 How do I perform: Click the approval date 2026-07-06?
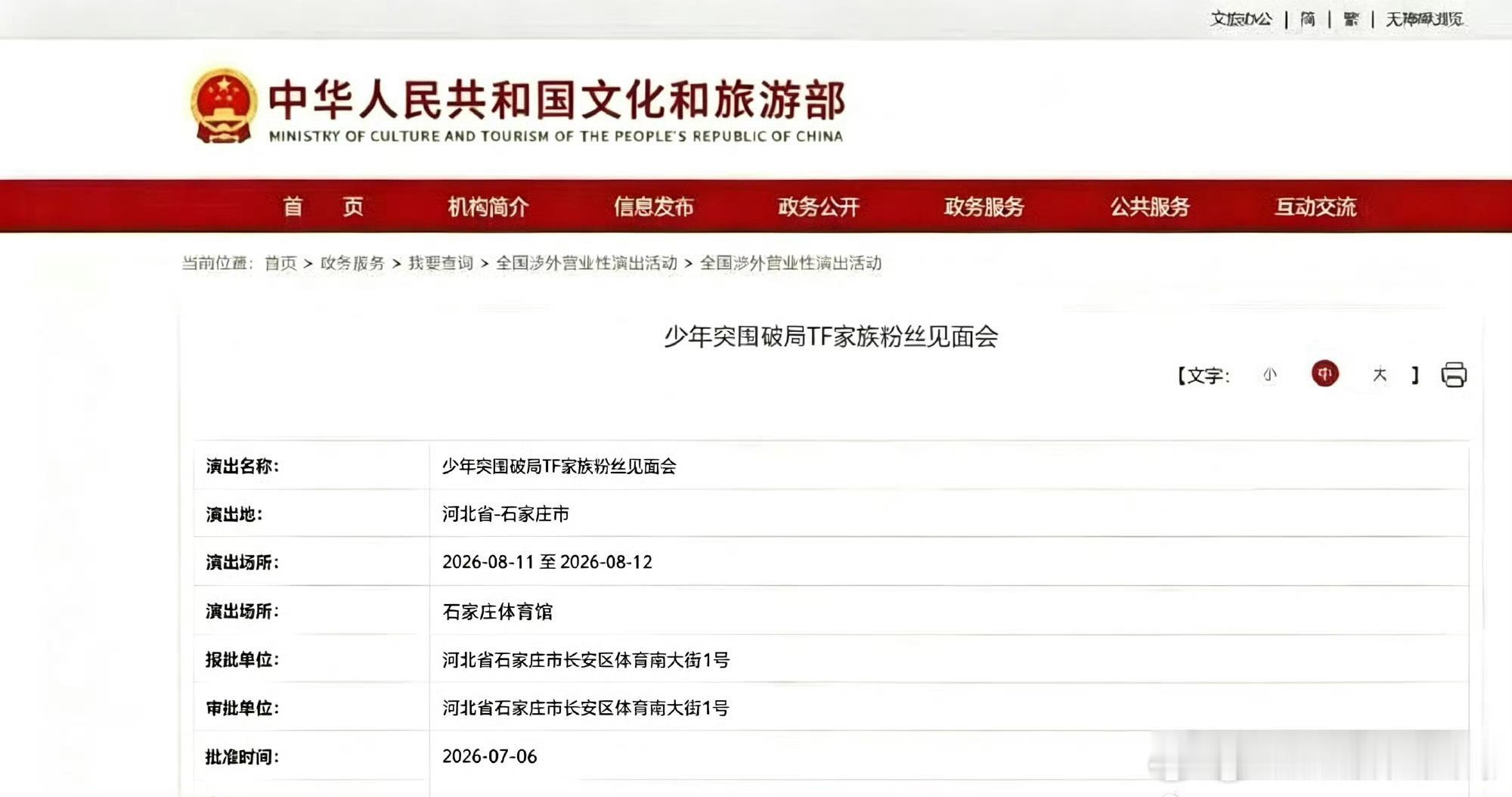pyautogui.click(x=490, y=756)
